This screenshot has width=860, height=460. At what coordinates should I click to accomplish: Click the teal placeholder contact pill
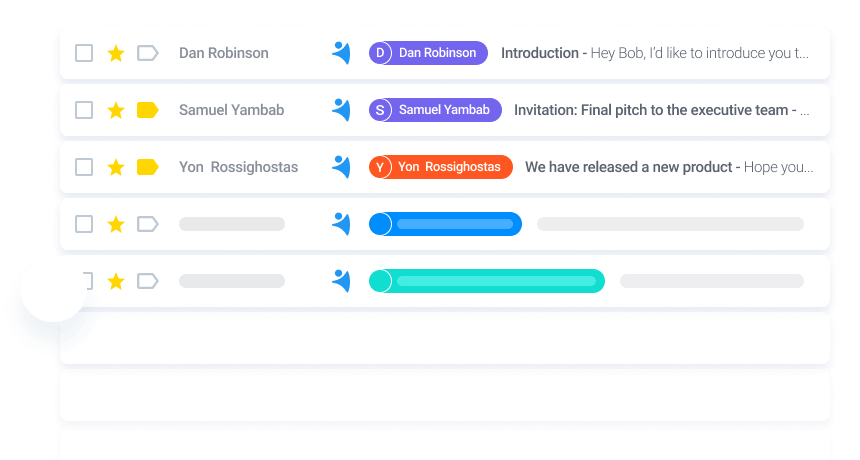pyautogui.click(x=487, y=281)
